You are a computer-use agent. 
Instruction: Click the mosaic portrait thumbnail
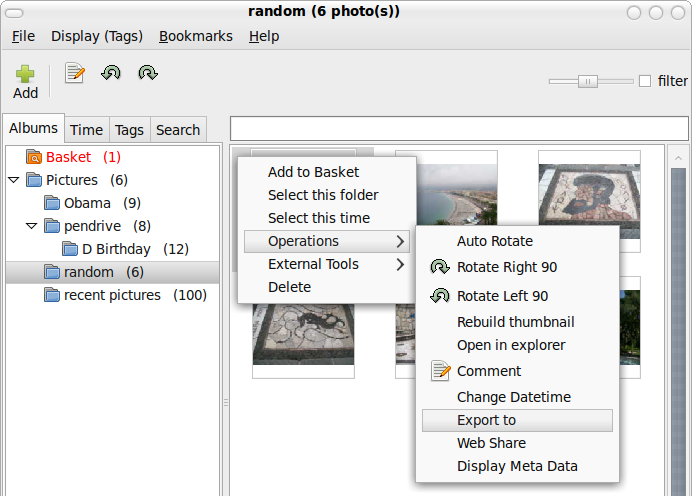[589, 200]
